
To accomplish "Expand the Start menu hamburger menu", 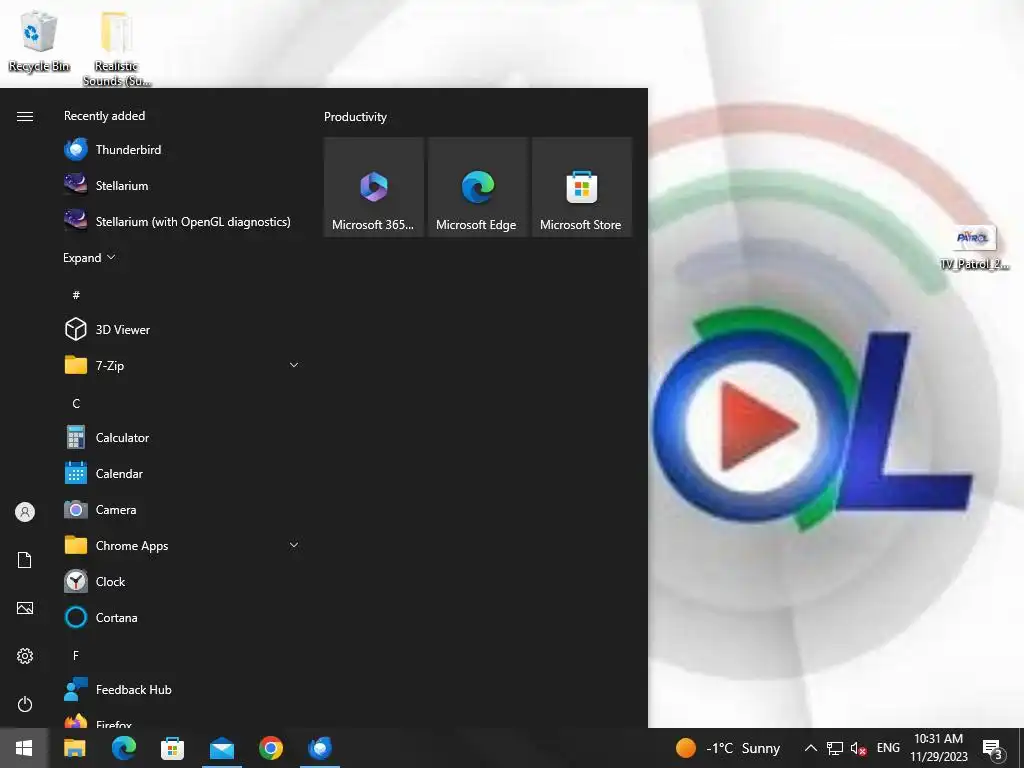I will click(25, 116).
